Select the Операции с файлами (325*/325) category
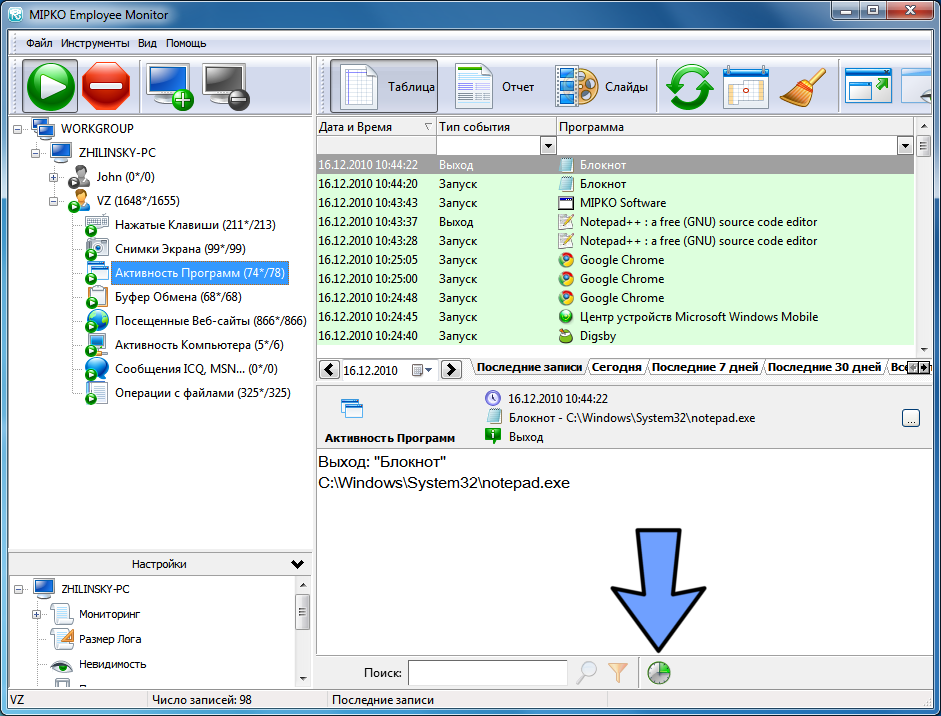 (x=203, y=393)
